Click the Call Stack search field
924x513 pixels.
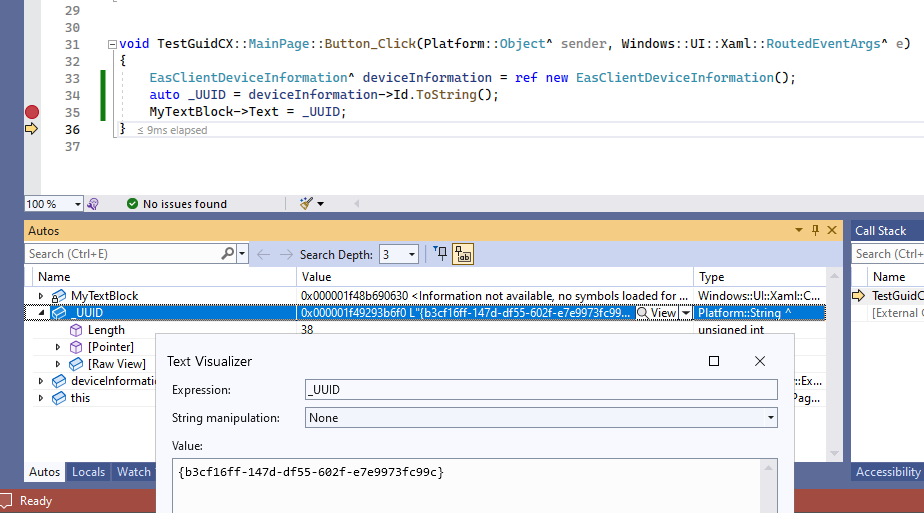pos(888,254)
